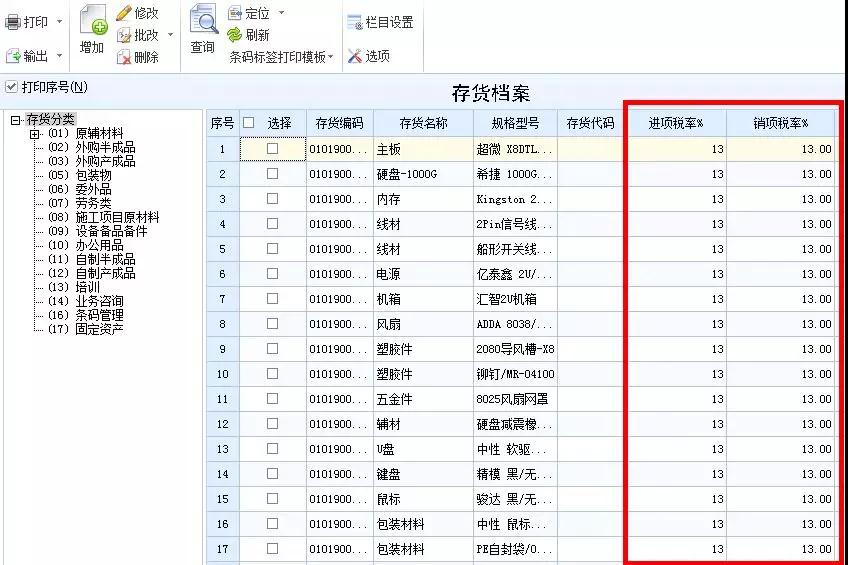848x565 pixels.
Task: Click the 增加 (Add) document icon
Action: pos(92,24)
